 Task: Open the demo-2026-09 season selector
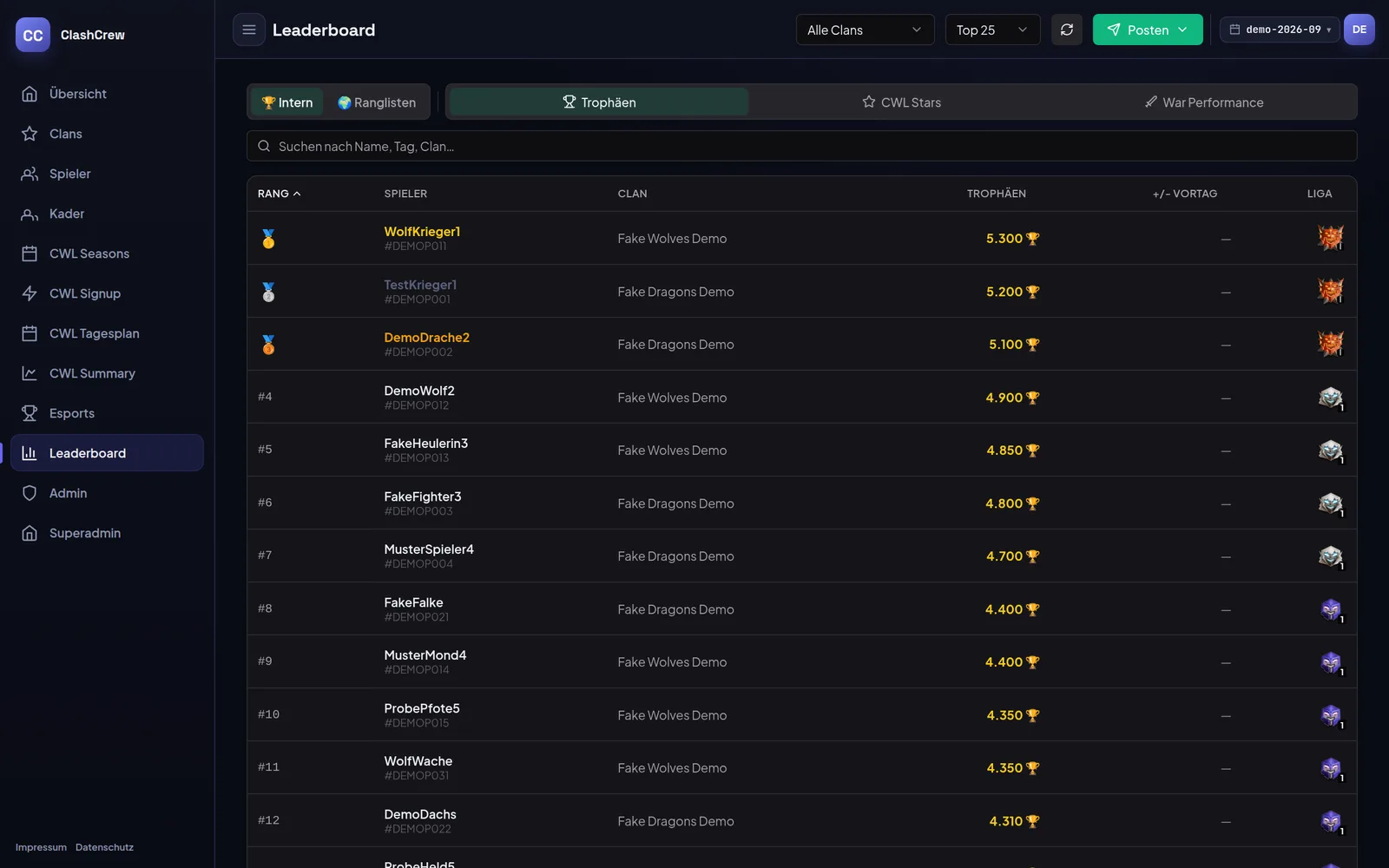(x=1280, y=30)
